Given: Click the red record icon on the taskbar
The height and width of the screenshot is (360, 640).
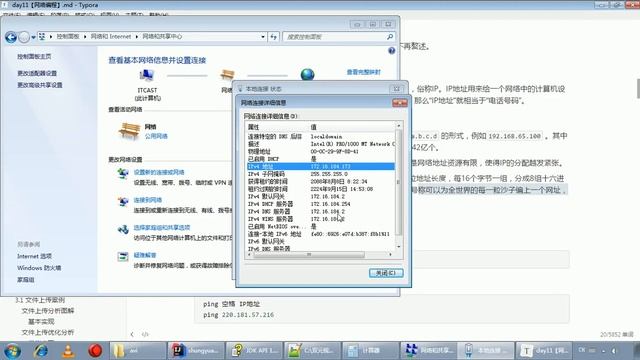Looking at the screenshot, I should click(x=95, y=351).
